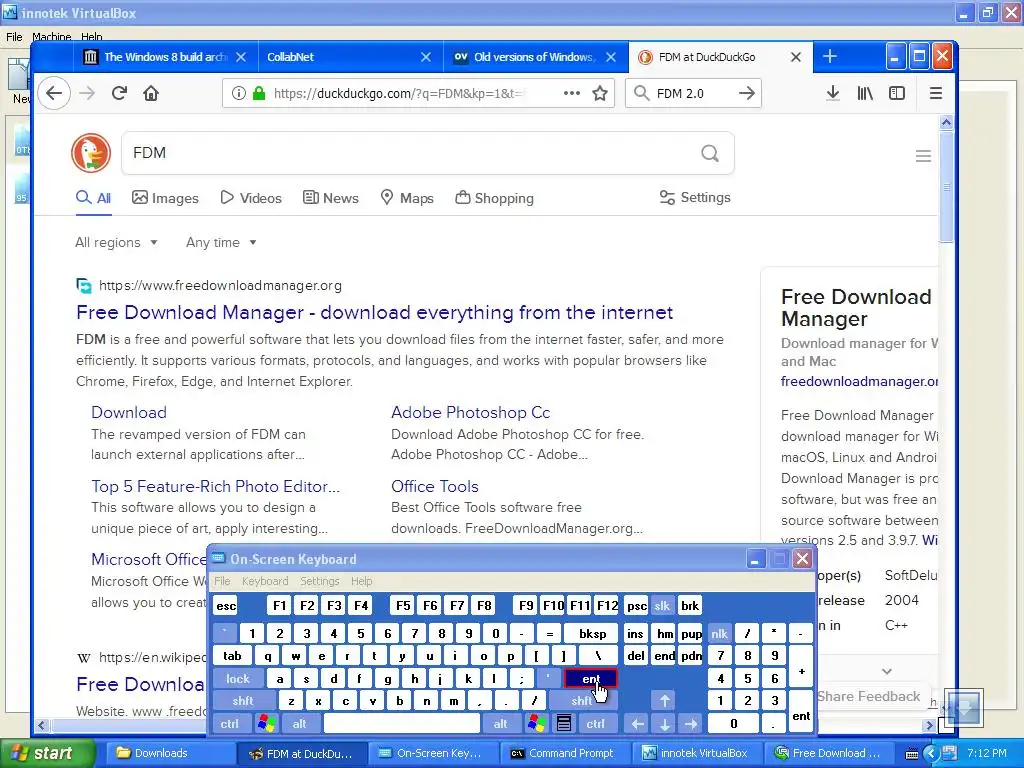Screen dimensions: 1024x768
Task: Toggle right ctrl key on keyboard
Action: (595, 724)
